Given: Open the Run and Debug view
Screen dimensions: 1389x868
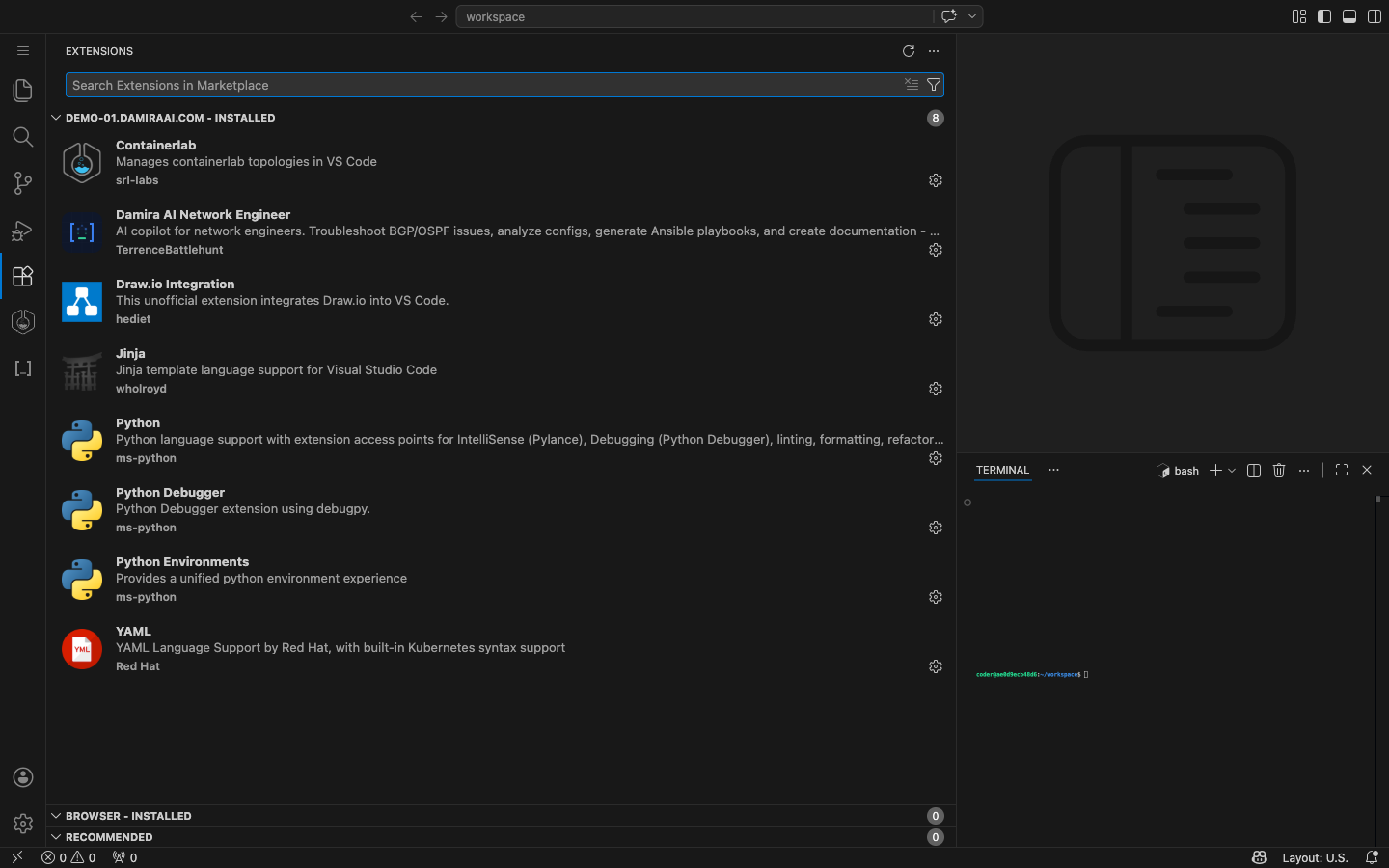Looking at the screenshot, I should 23,230.
